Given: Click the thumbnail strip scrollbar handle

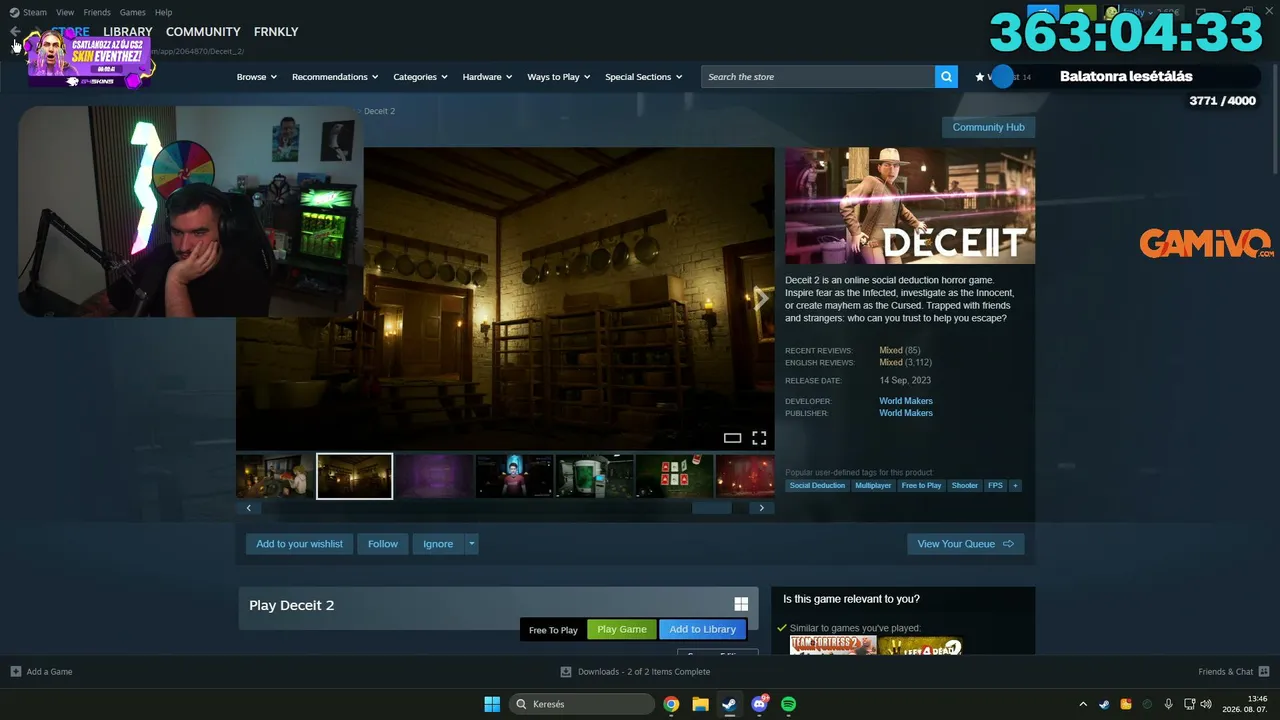Looking at the screenshot, I should coord(712,508).
